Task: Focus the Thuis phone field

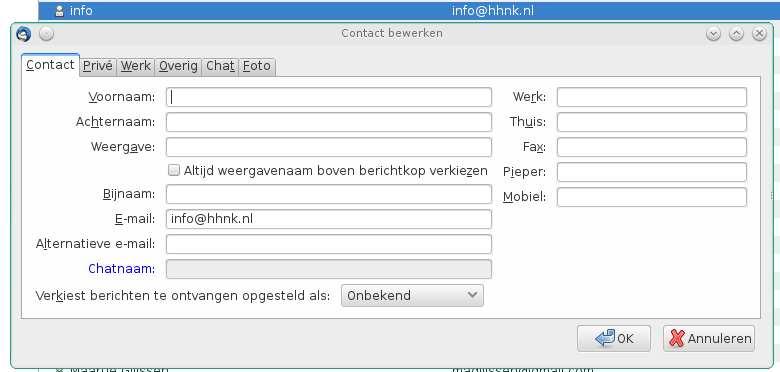Action: point(652,122)
